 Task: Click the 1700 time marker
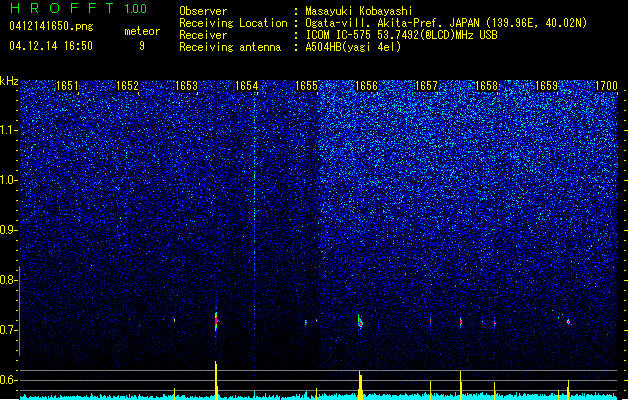click(606, 86)
